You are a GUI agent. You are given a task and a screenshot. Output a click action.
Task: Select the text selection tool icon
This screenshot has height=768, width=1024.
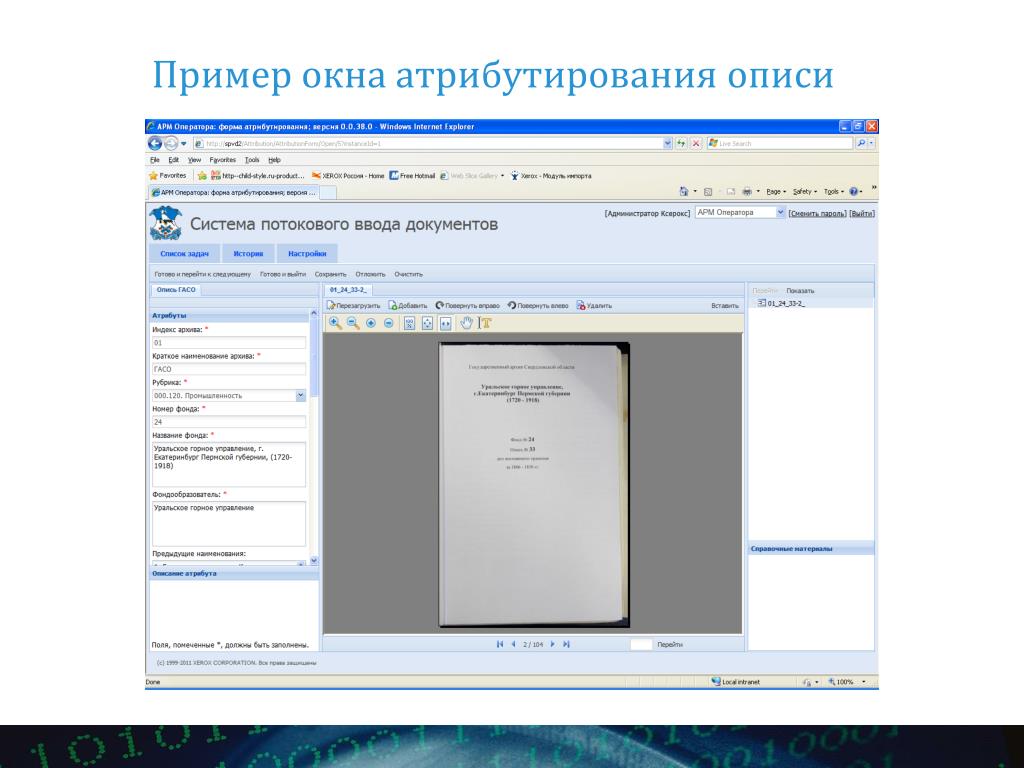pyautogui.click(x=485, y=323)
